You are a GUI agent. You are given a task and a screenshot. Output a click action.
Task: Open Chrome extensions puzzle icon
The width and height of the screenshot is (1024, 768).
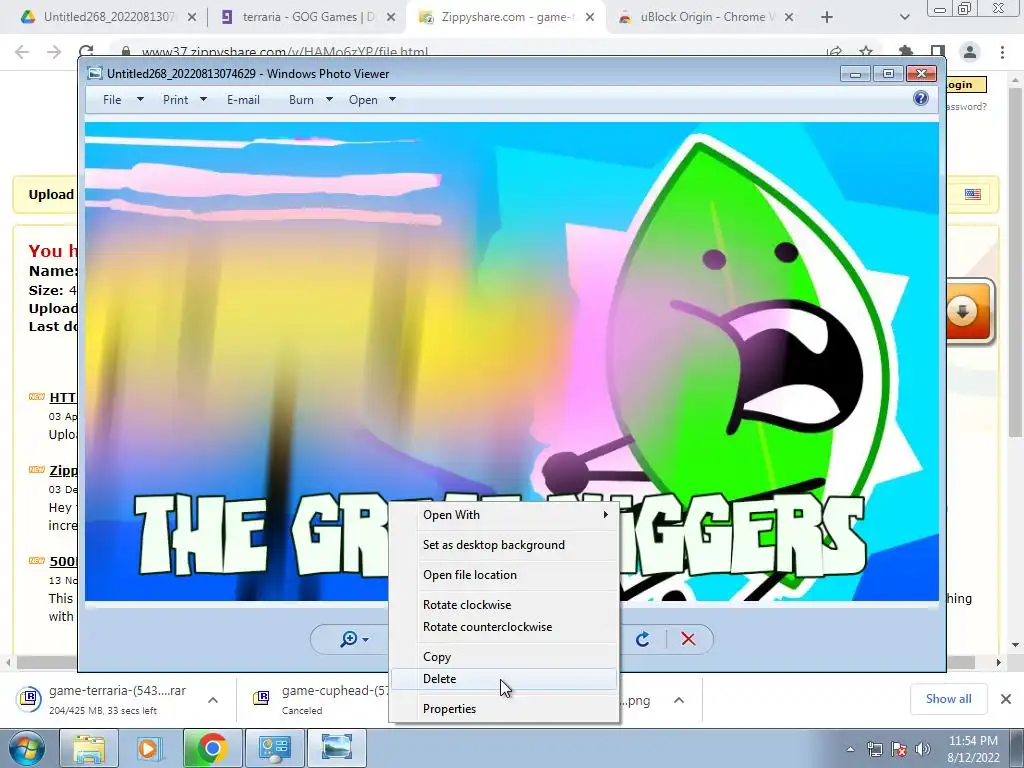click(x=906, y=52)
